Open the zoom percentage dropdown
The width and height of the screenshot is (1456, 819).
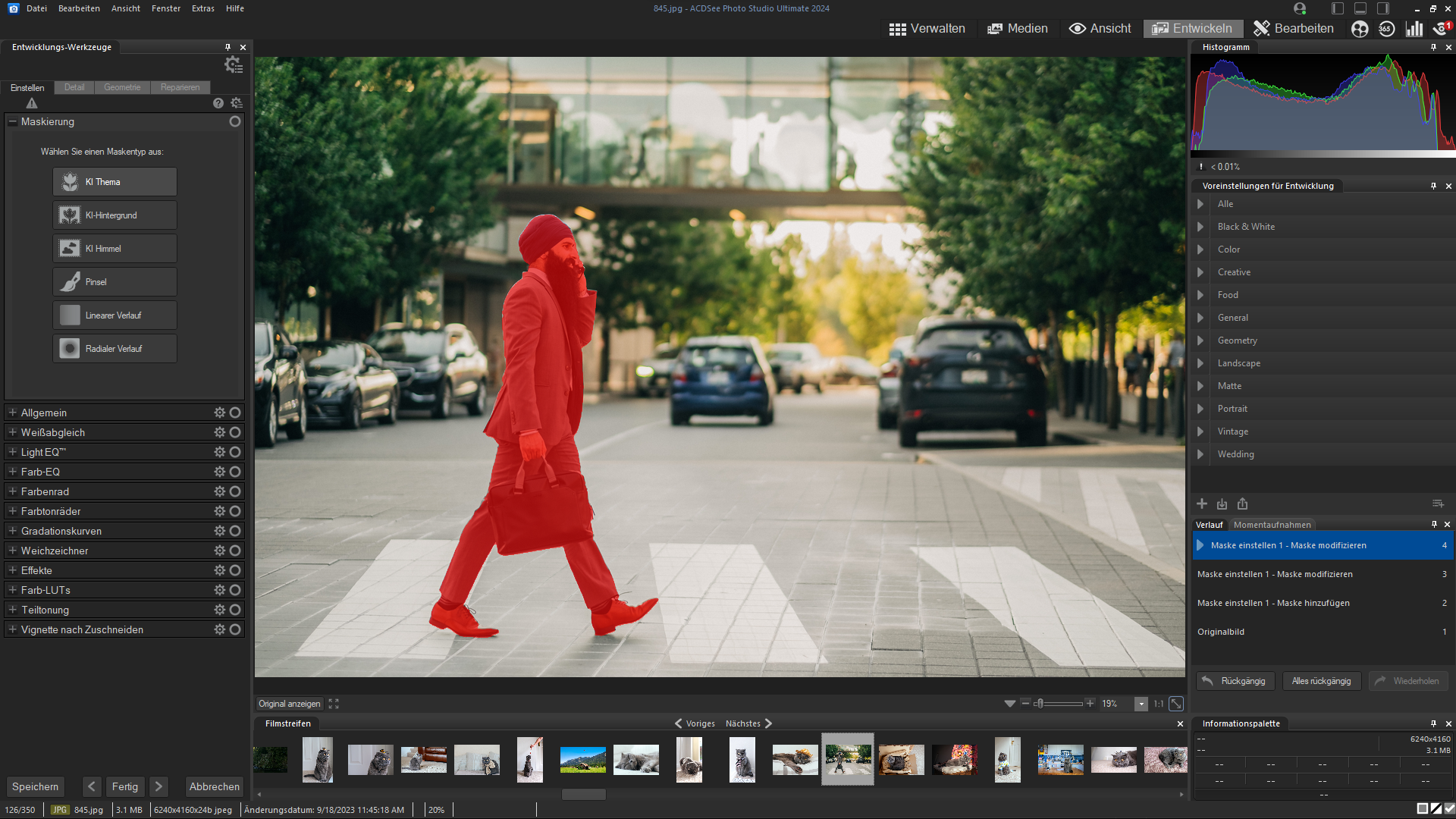click(x=1141, y=704)
